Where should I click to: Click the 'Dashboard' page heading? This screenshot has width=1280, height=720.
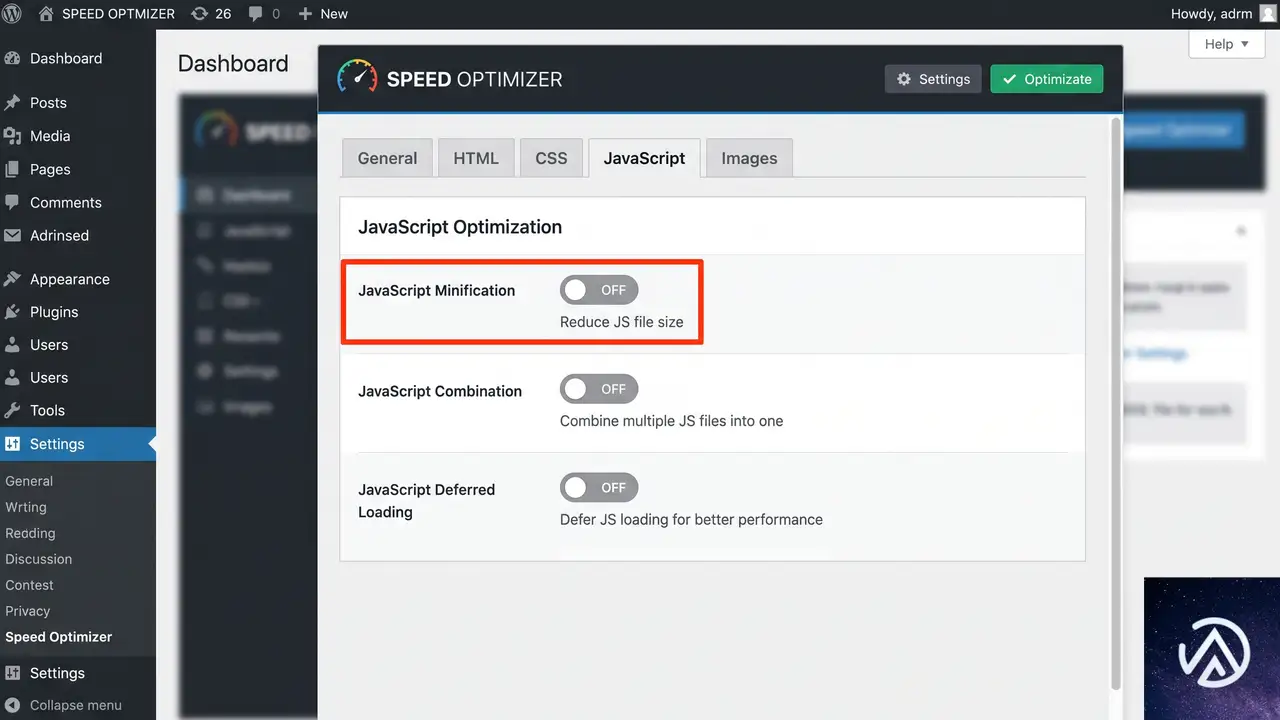(x=233, y=63)
